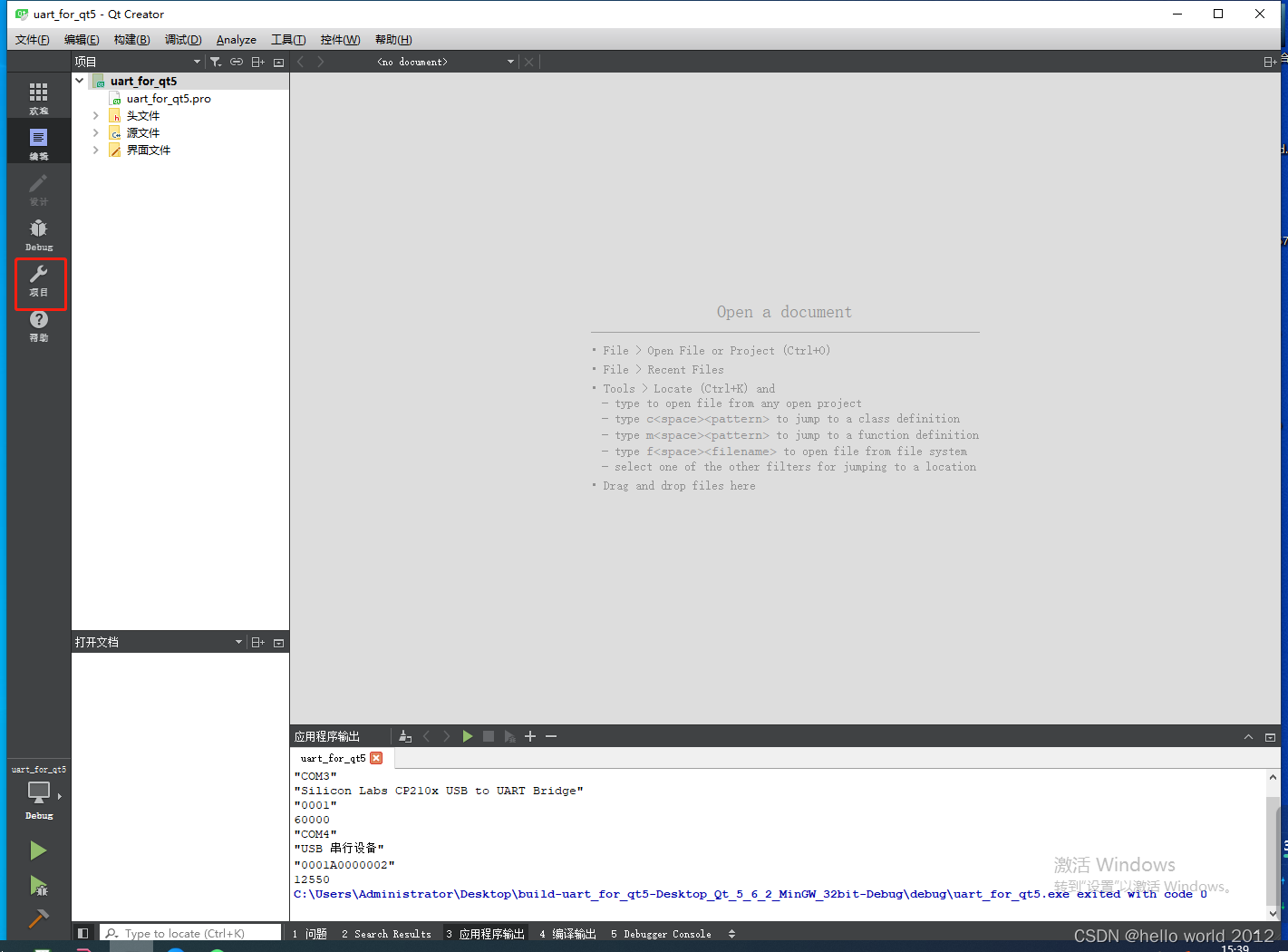1288x952 pixels.
Task: Build project with the hammer icon
Action: 38,918
